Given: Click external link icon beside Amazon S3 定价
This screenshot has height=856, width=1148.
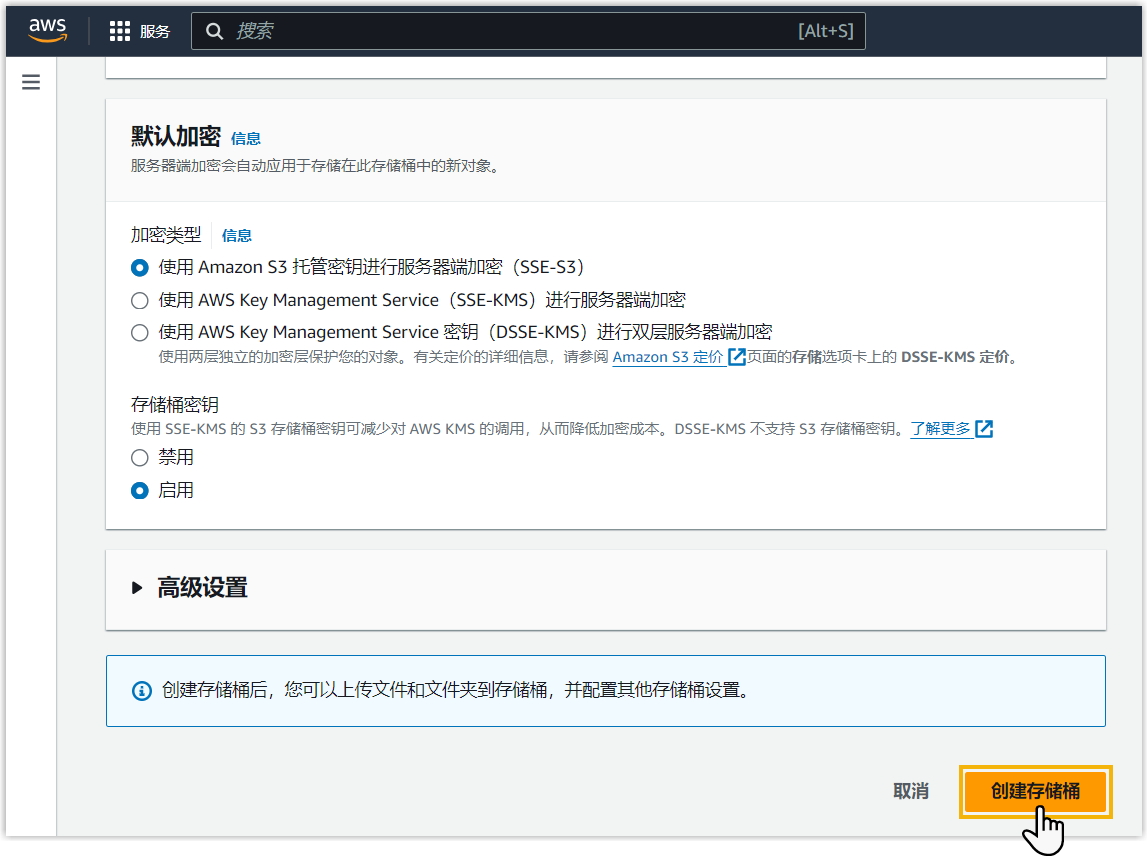Looking at the screenshot, I should [x=737, y=357].
